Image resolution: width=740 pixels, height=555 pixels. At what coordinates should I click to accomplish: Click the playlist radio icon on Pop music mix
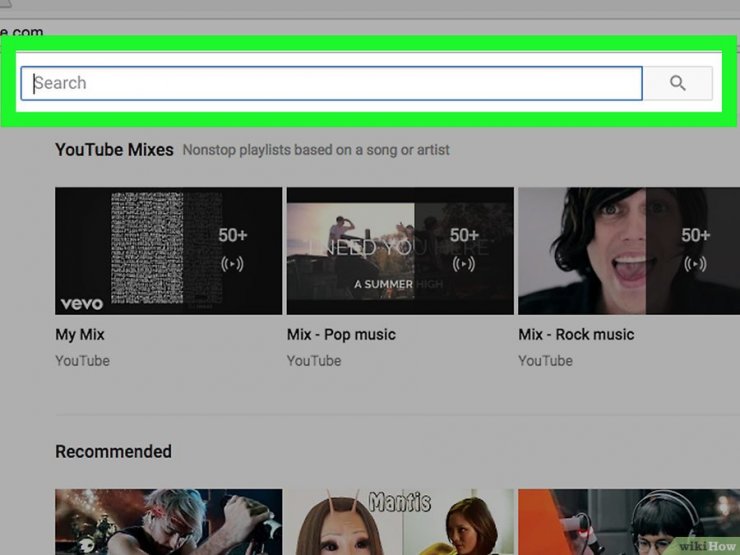[464, 263]
